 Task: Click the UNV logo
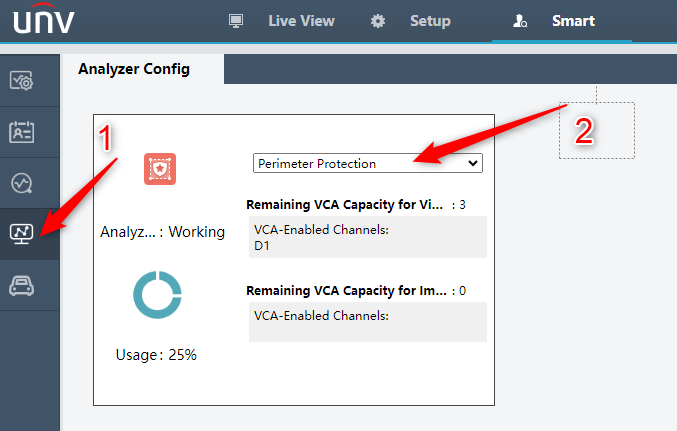pos(44,19)
